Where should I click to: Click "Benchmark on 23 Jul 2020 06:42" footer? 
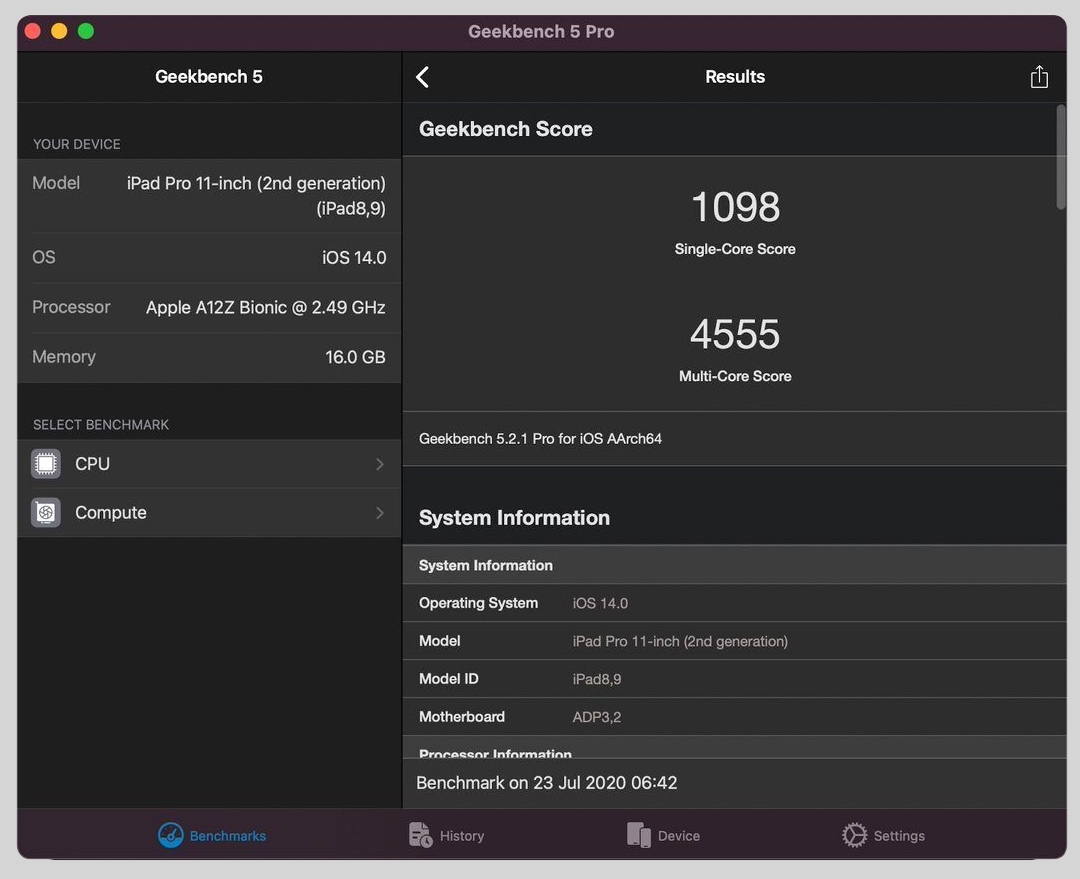tap(546, 783)
